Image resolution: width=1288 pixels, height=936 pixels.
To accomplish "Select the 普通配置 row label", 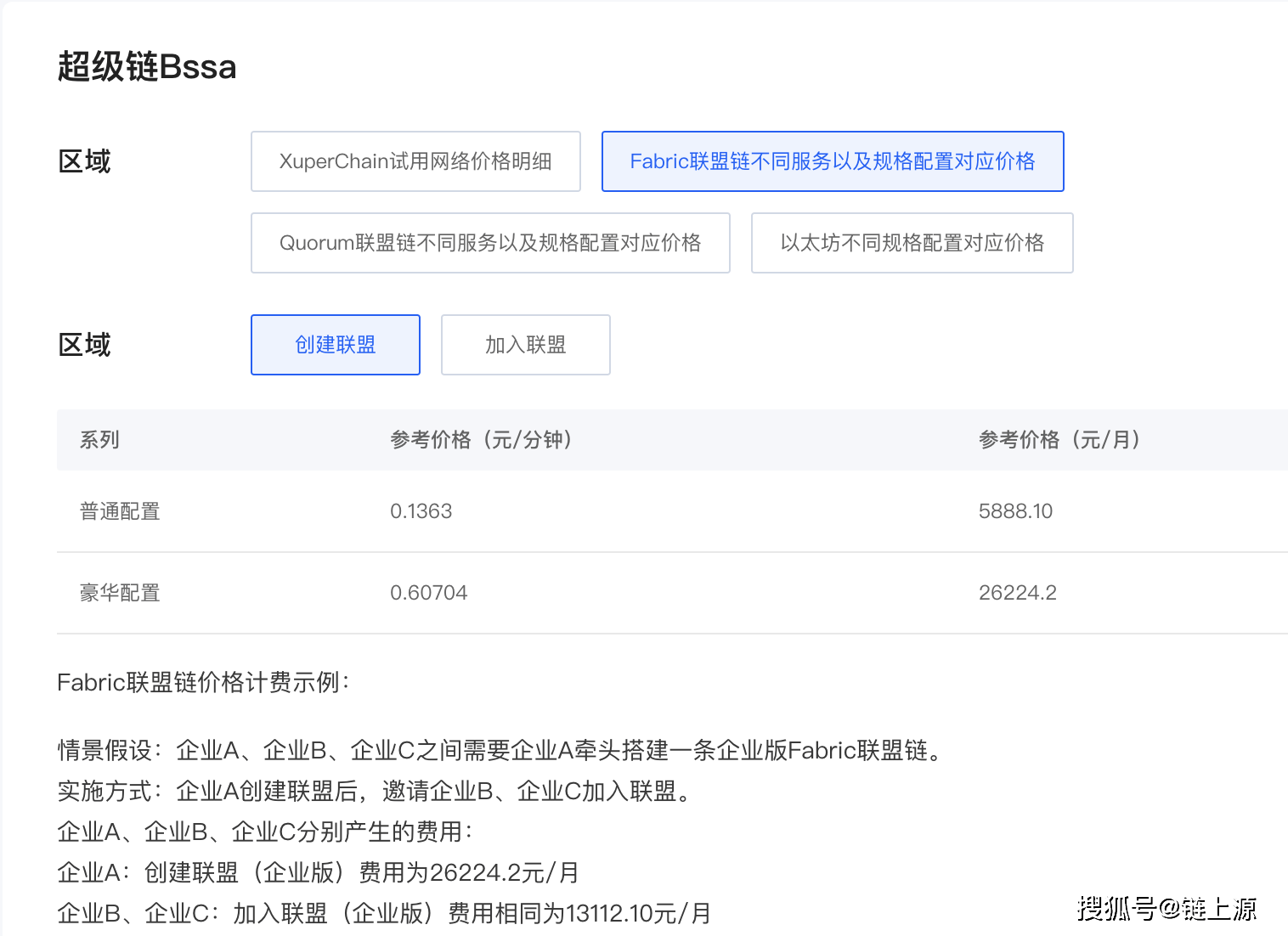I will [x=120, y=511].
